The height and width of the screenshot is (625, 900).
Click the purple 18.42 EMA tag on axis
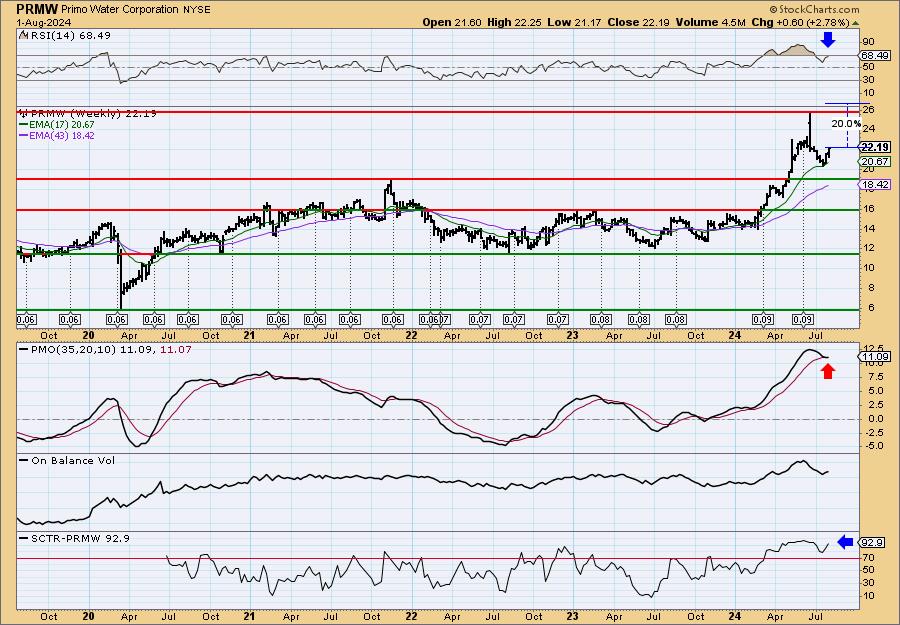[x=875, y=184]
